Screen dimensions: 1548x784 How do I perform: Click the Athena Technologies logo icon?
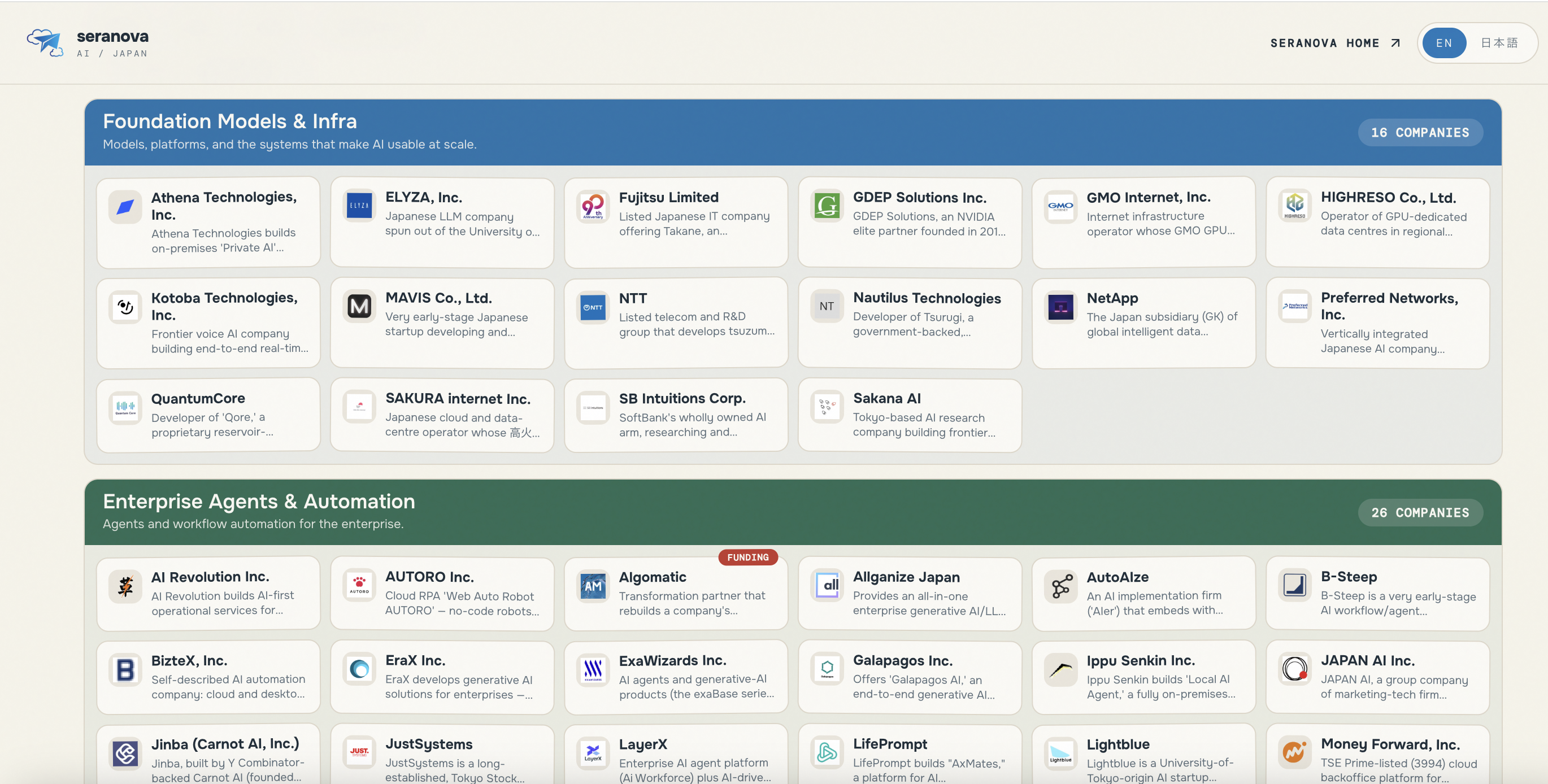[x=125, y=207]
